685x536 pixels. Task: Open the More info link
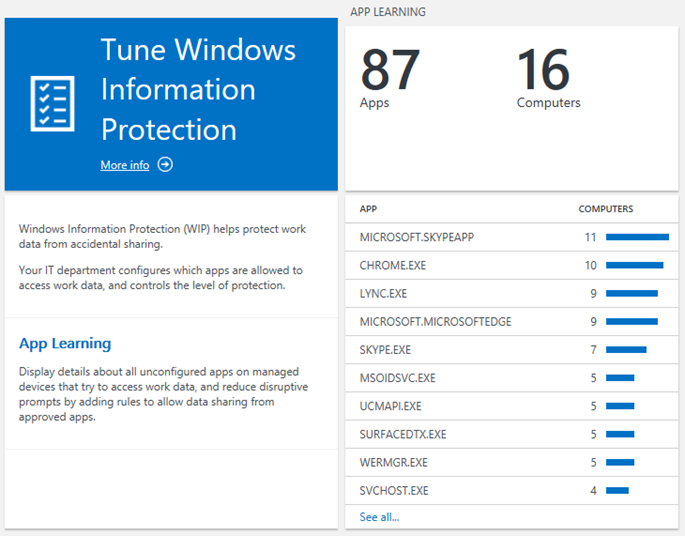125,165
